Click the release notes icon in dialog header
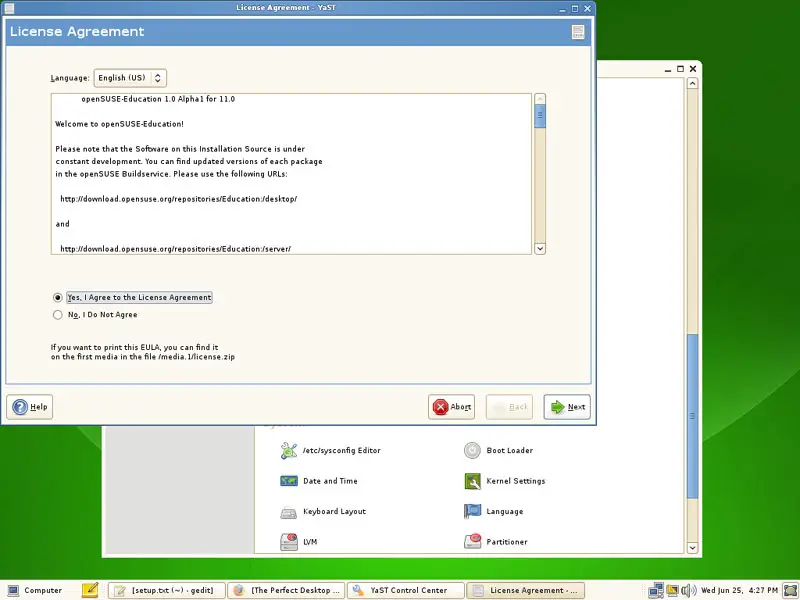 pyautogui.click(x=578, y=32)
